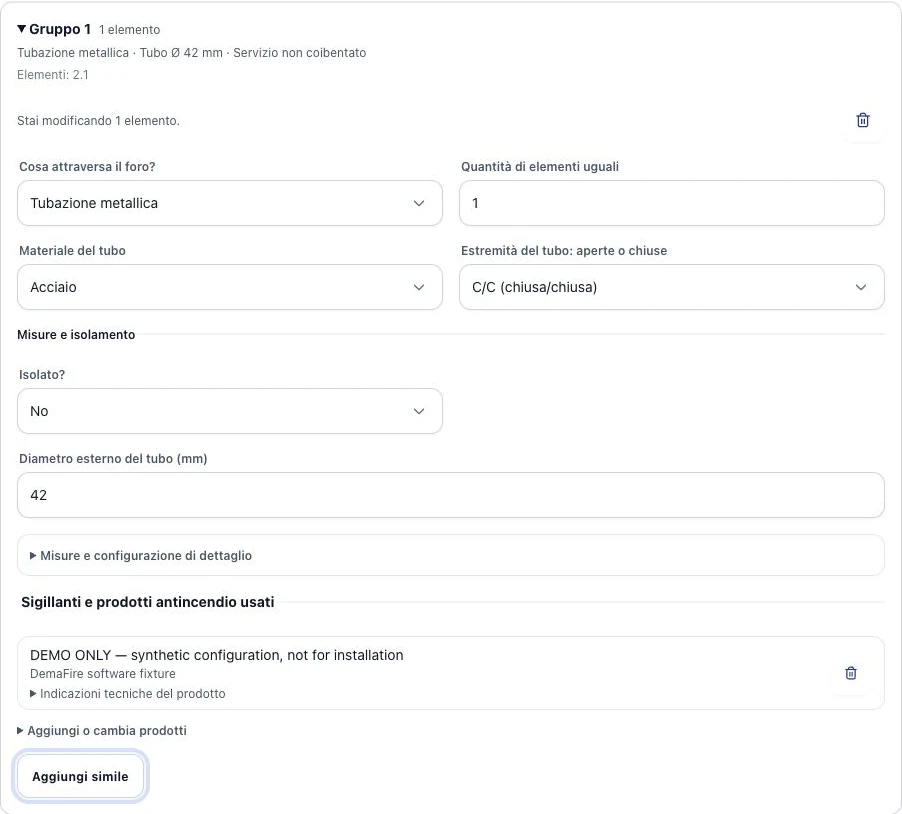Click the 'Aggiungi simile' button
Viewport: 902px width, 814px height.
[x=80, y=777]
